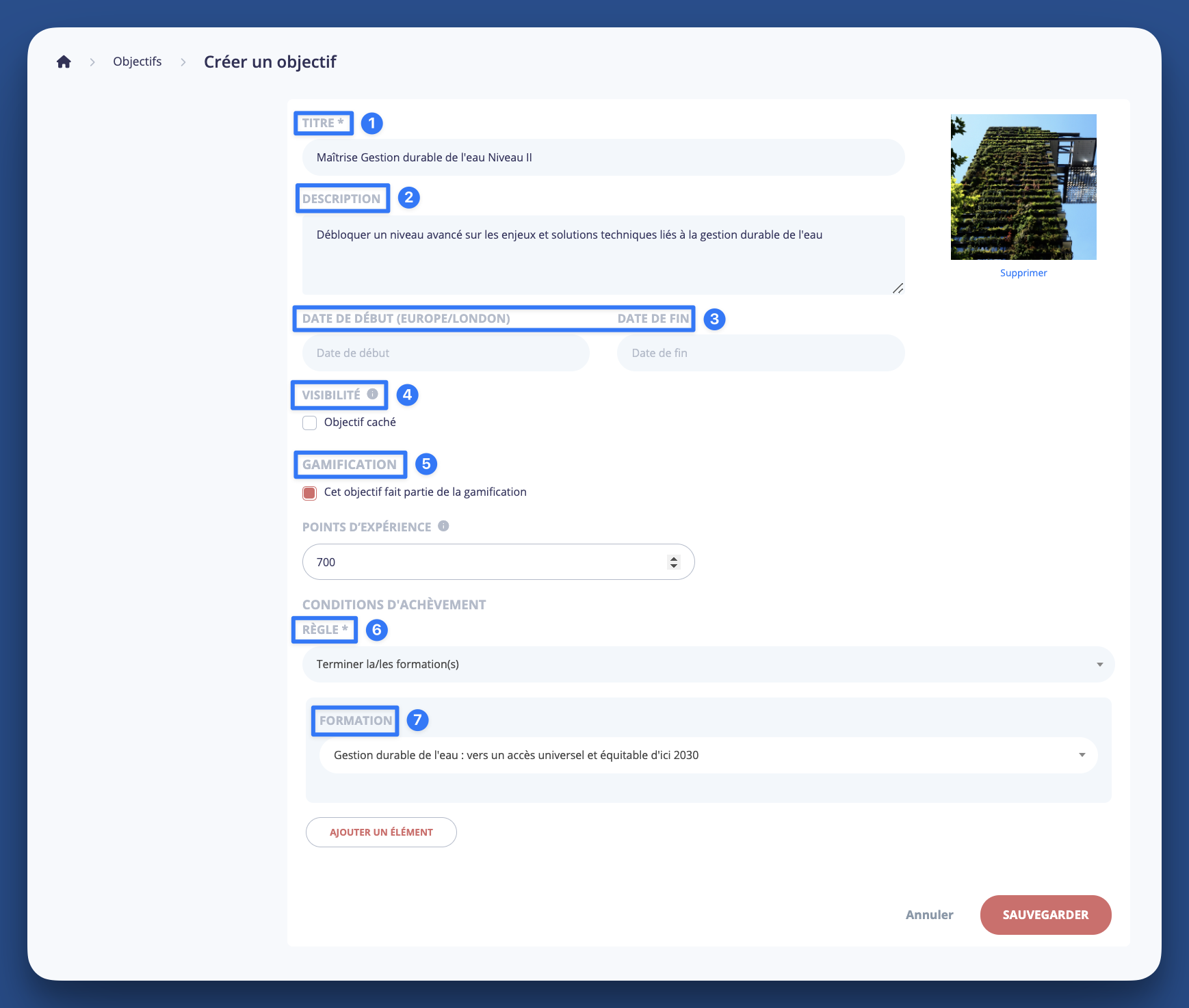Image resolution: width=1189 pixels, height=1008 pixels.
Task: Open the Règle dropdown
Action: [709, 664]
